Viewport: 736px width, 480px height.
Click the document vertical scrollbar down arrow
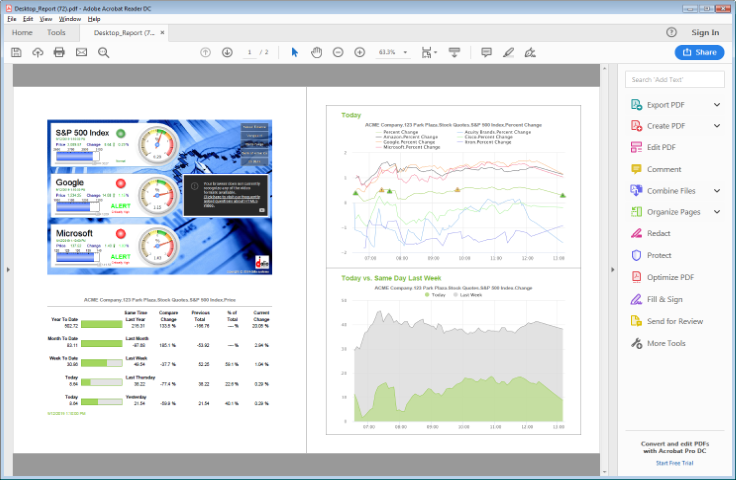coord(604,472)
